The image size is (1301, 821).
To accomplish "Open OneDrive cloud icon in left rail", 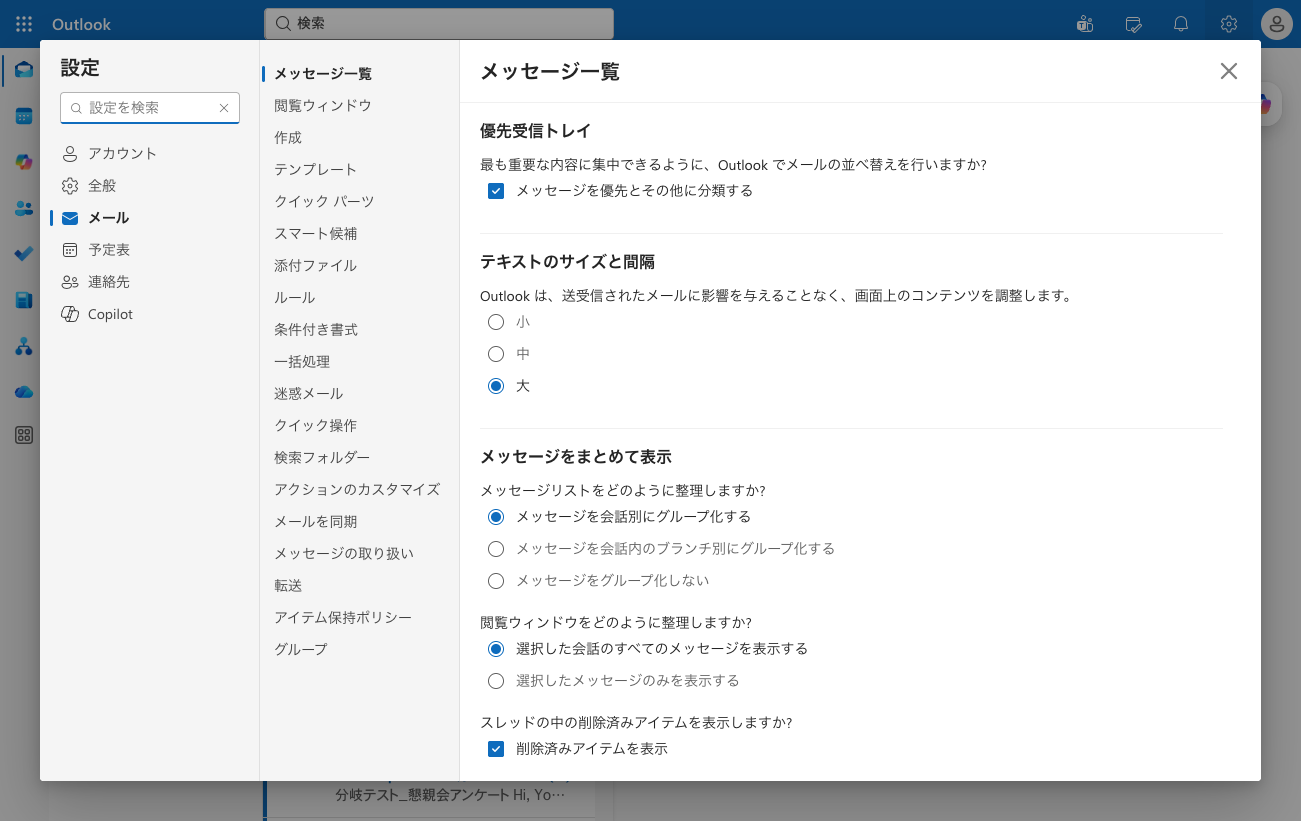I will [24, 392].
